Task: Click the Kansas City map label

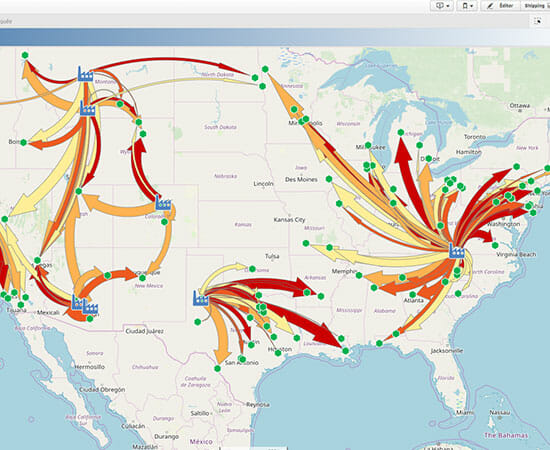Action: [289, 220]
